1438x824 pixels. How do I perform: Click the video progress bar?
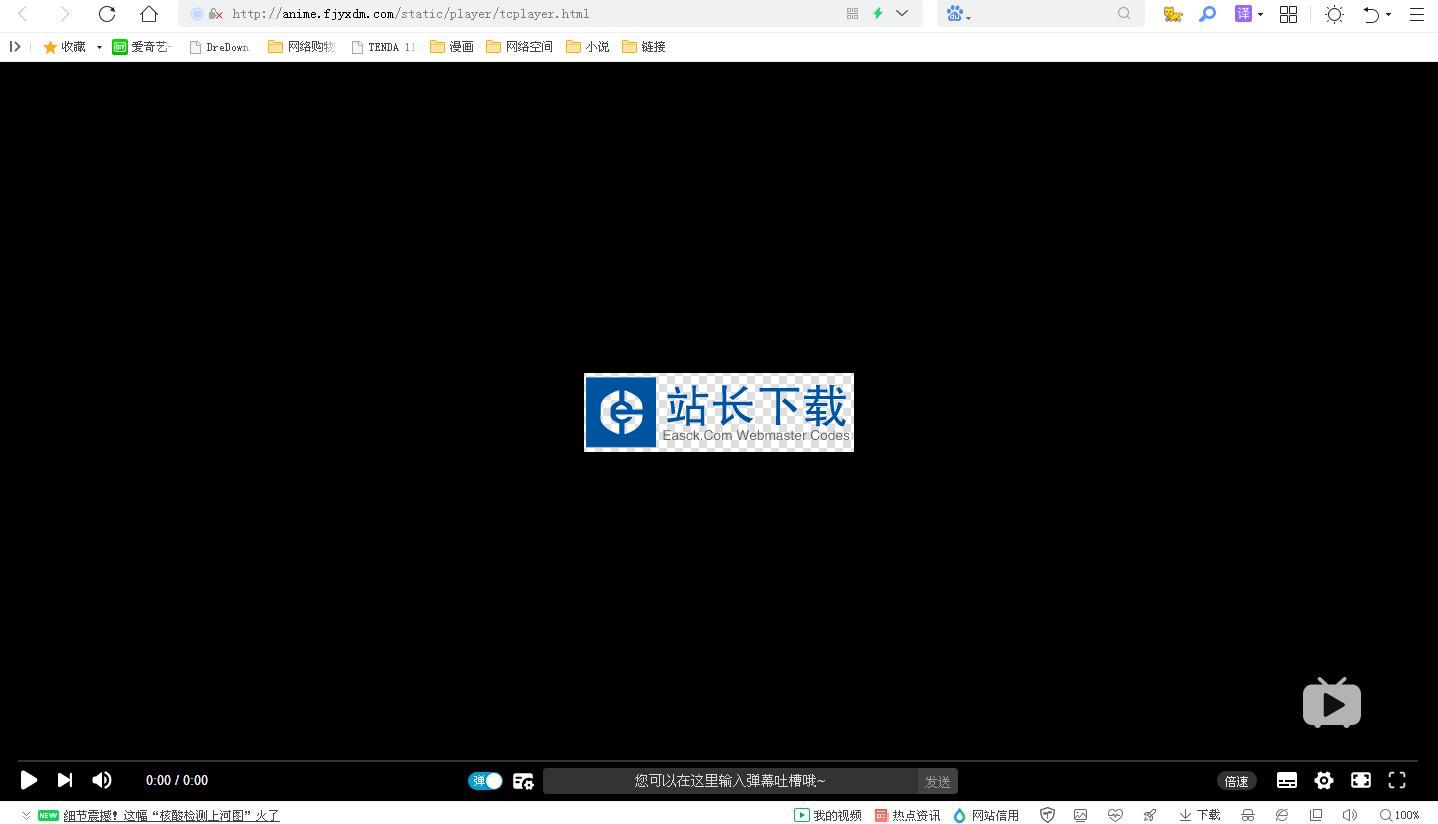tap(717, 761)
